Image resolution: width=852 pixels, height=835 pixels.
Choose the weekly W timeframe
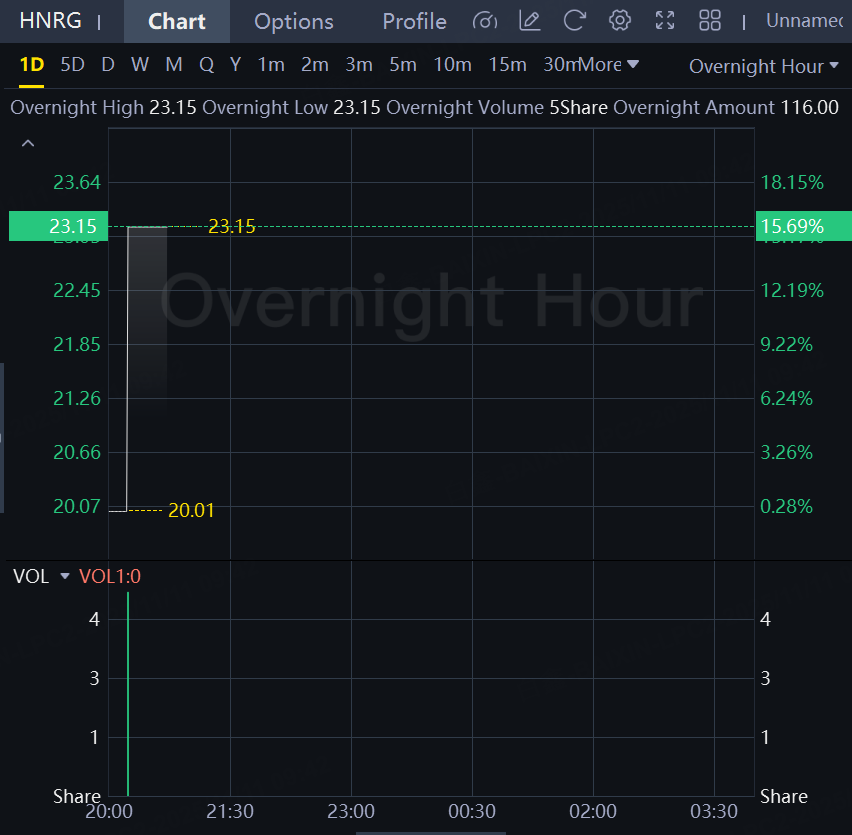coord(140,65)
